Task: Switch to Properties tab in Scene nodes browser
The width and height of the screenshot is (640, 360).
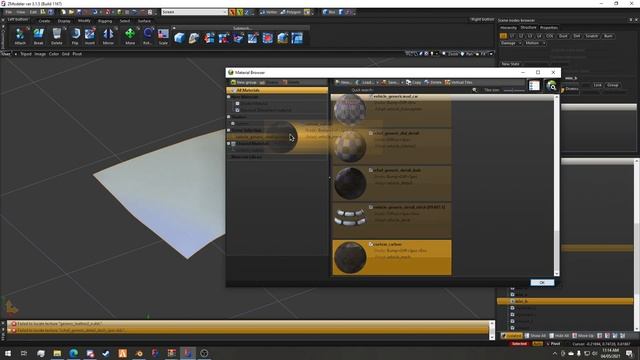Action: 549,28
